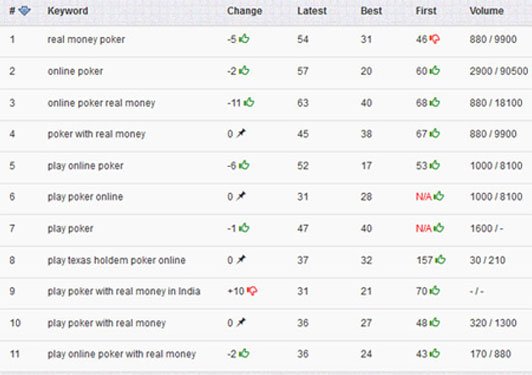Click pin icon for play texas holdem poker online
This screenshot has height=375, width=532.
click(x=241, y=260)
